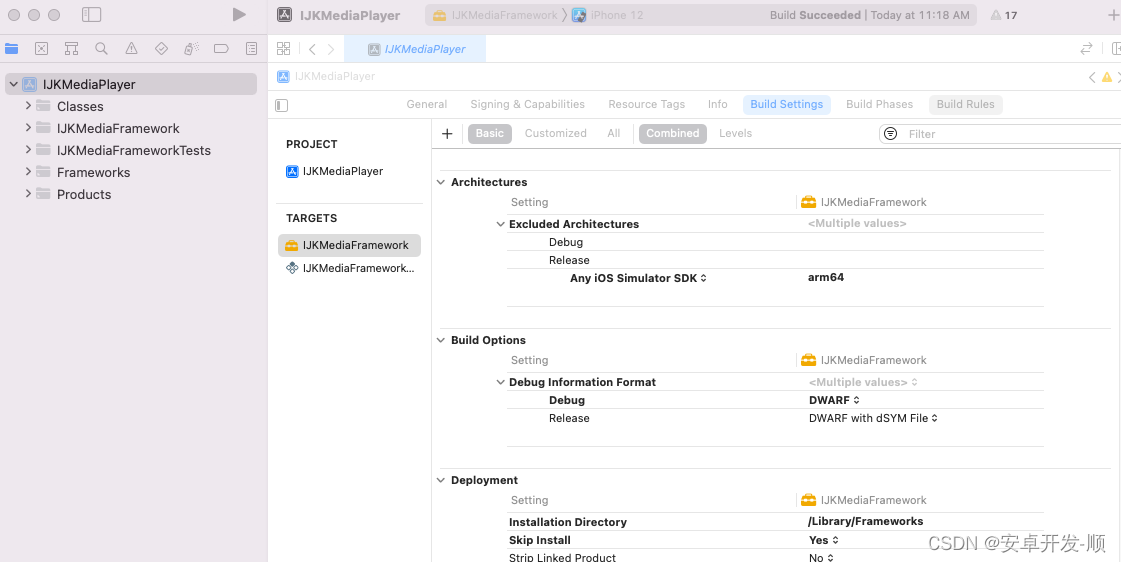Go to previous issue arrow in jump bar

tap(1092, 77)
